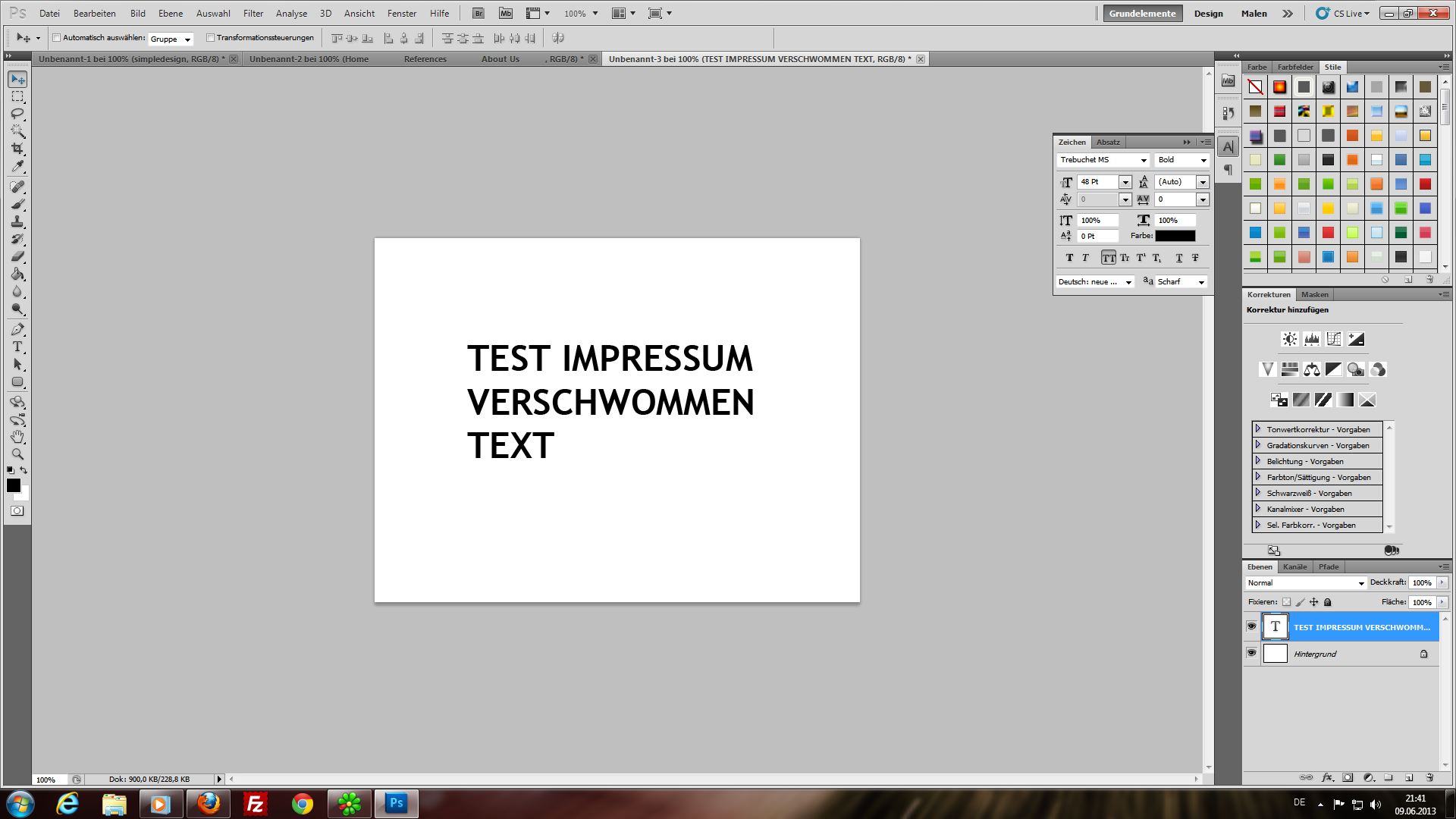The image size is (1456, 819).
Task: Select the Eyedropper tool
Action: click(x=17, y=166)
